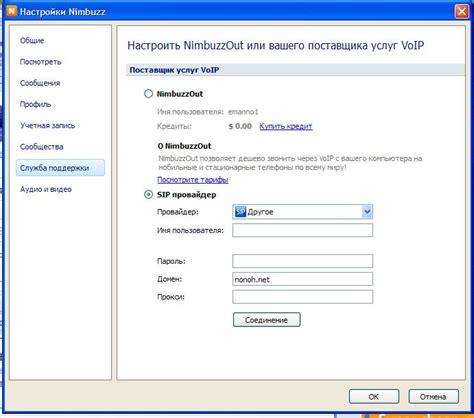The height and width of the screenshot is (418, 474).
Task: Click the SIP provider icon in the Другое combo
Action: [240, 212]
